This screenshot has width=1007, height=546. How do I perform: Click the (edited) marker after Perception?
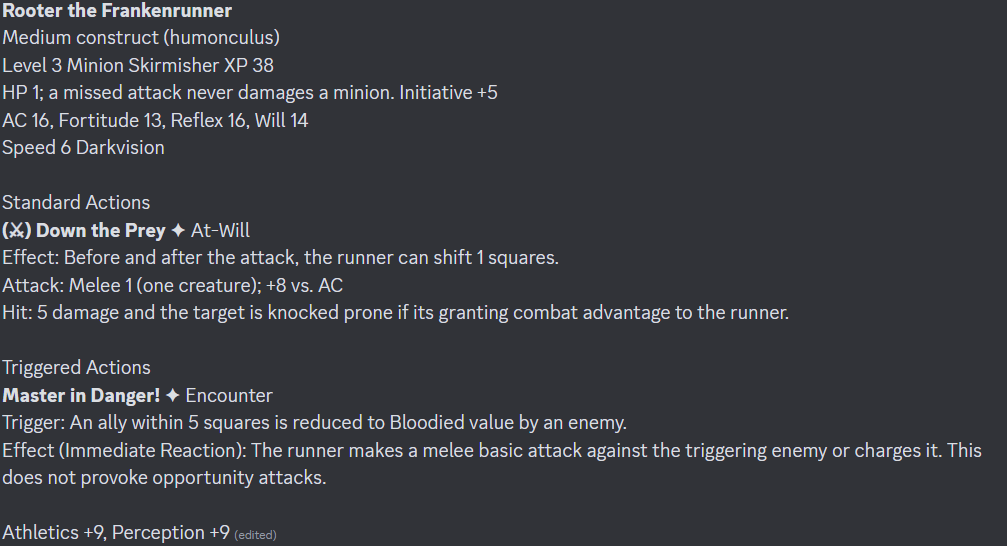pyautogui.click(x=256, y=534)
